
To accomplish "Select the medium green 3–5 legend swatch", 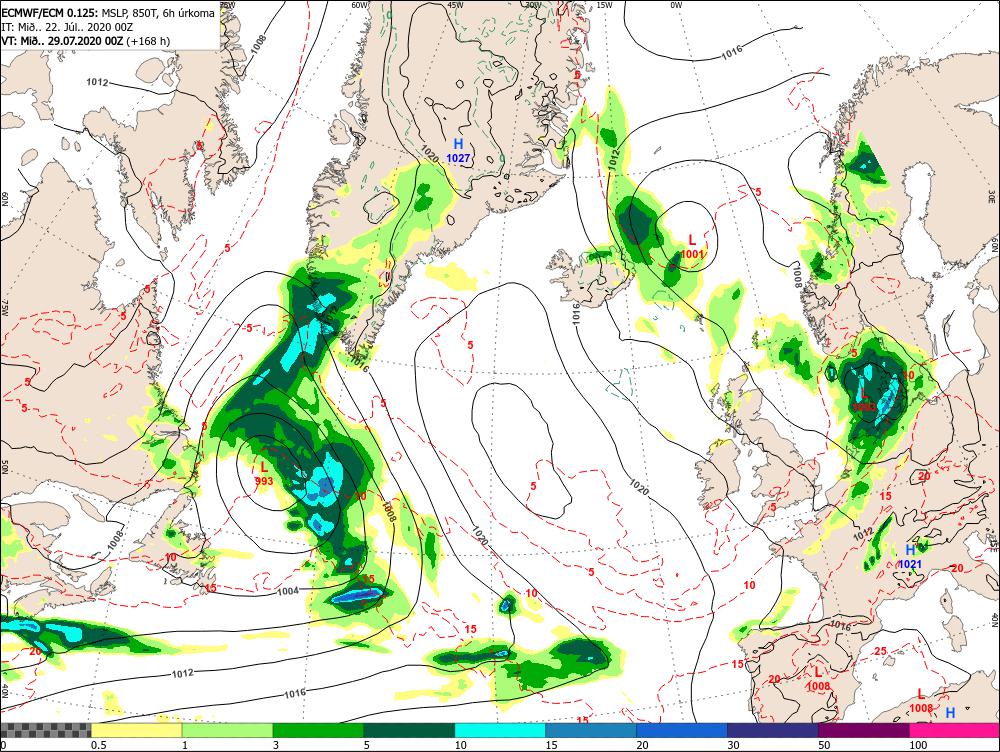I will (318, 730).
